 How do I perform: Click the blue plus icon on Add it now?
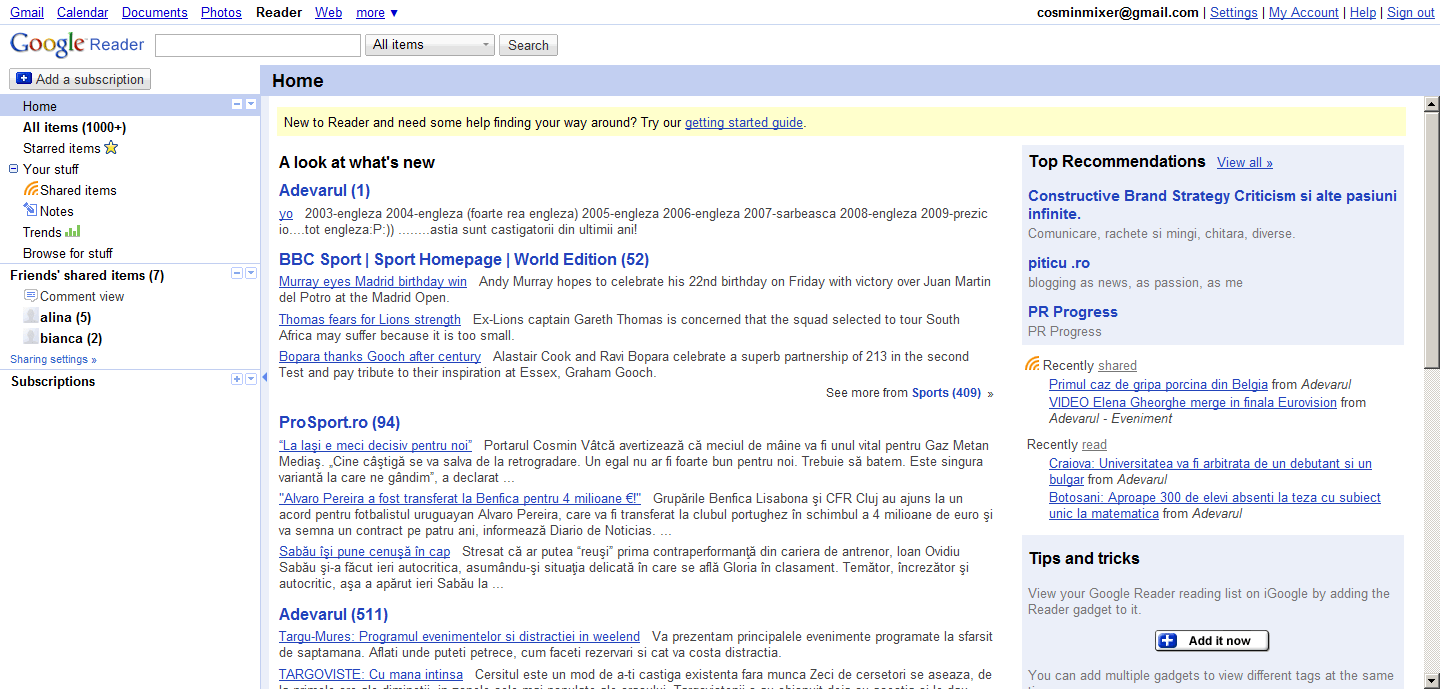click(1169, 641)
